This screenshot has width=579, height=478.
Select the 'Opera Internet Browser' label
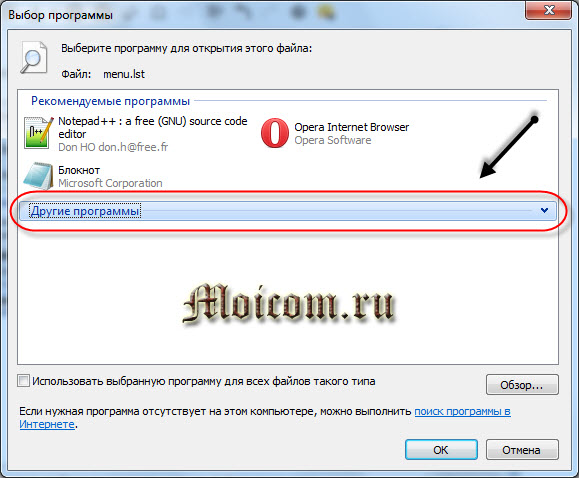(x=352, y=127)
